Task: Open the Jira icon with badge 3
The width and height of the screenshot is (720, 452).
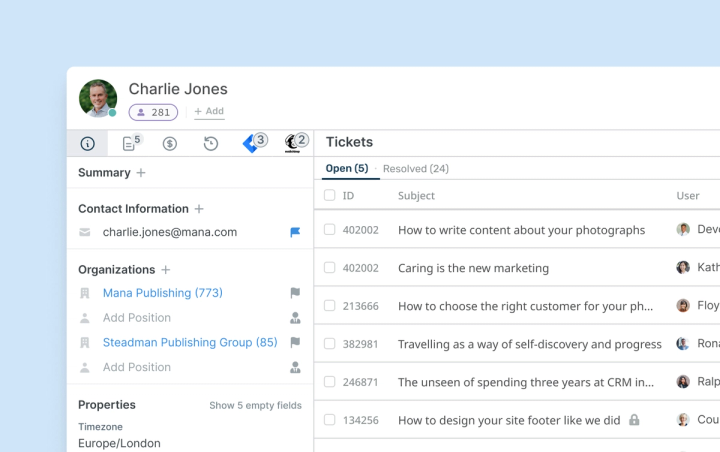Action: coord(254,143)
